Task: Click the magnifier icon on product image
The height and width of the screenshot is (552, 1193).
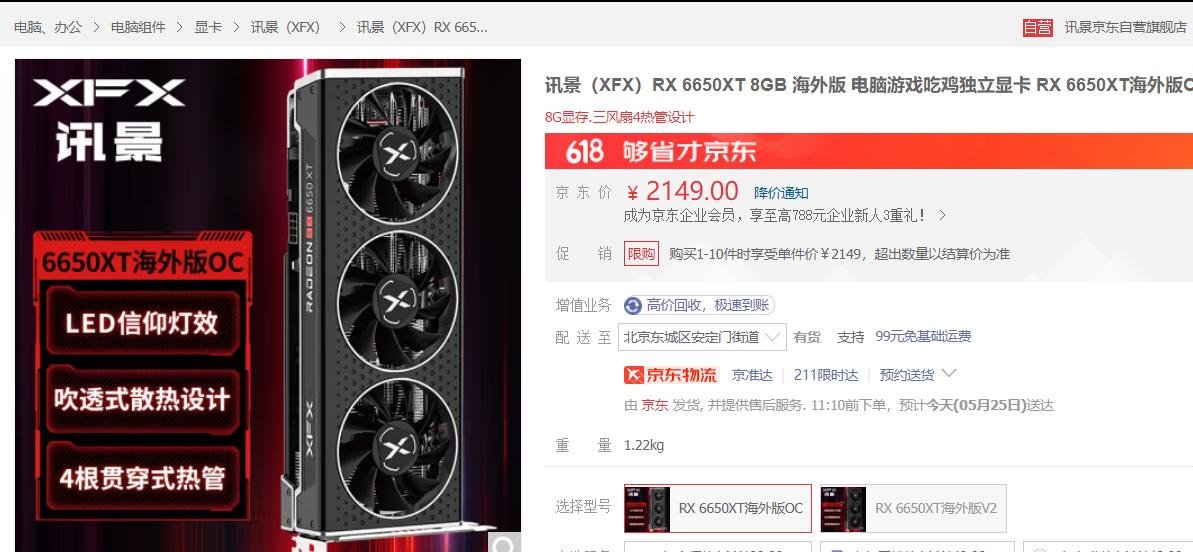Action: pos(504,544)
